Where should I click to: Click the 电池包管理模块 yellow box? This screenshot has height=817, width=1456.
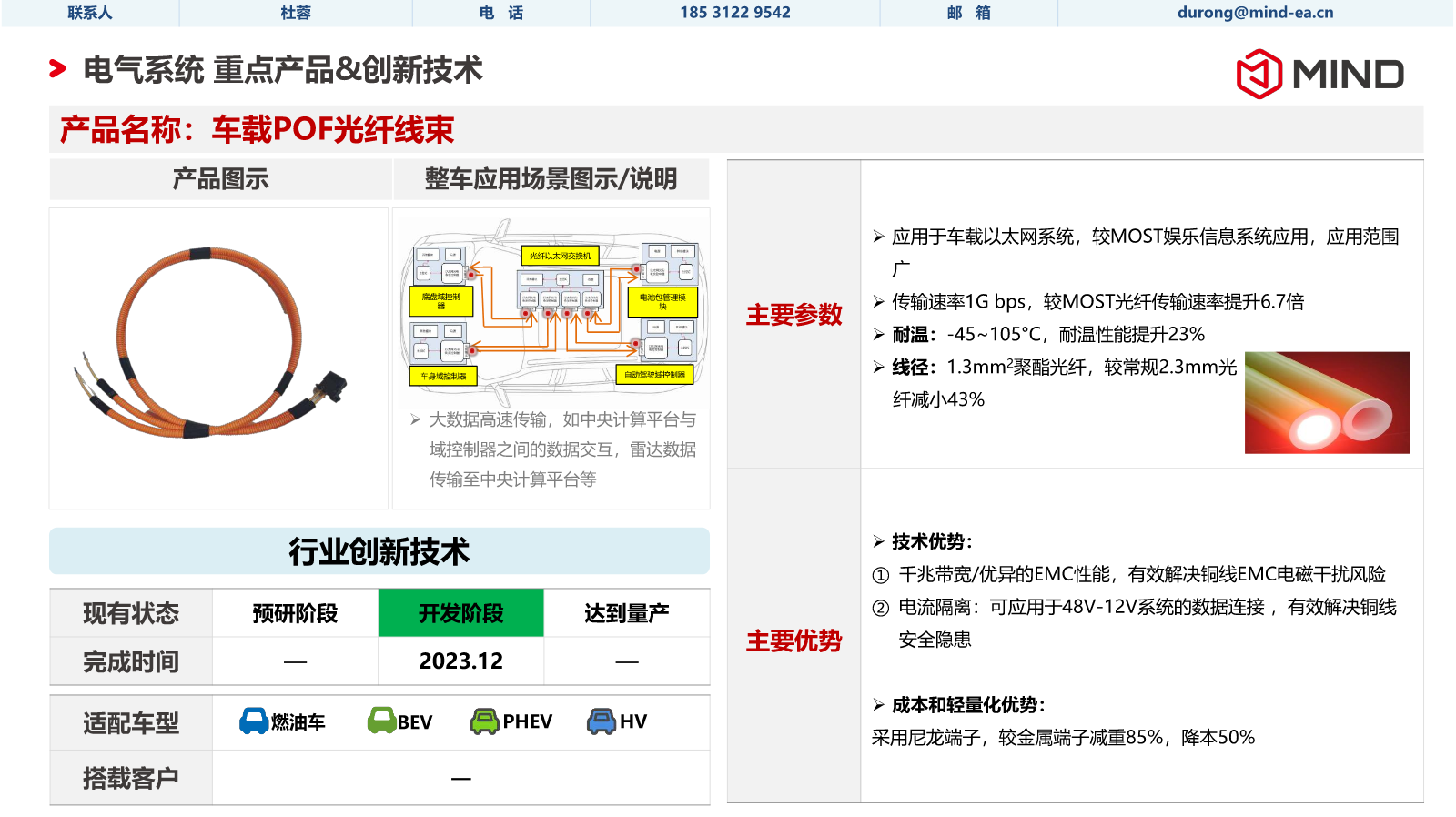pos(662,302)
